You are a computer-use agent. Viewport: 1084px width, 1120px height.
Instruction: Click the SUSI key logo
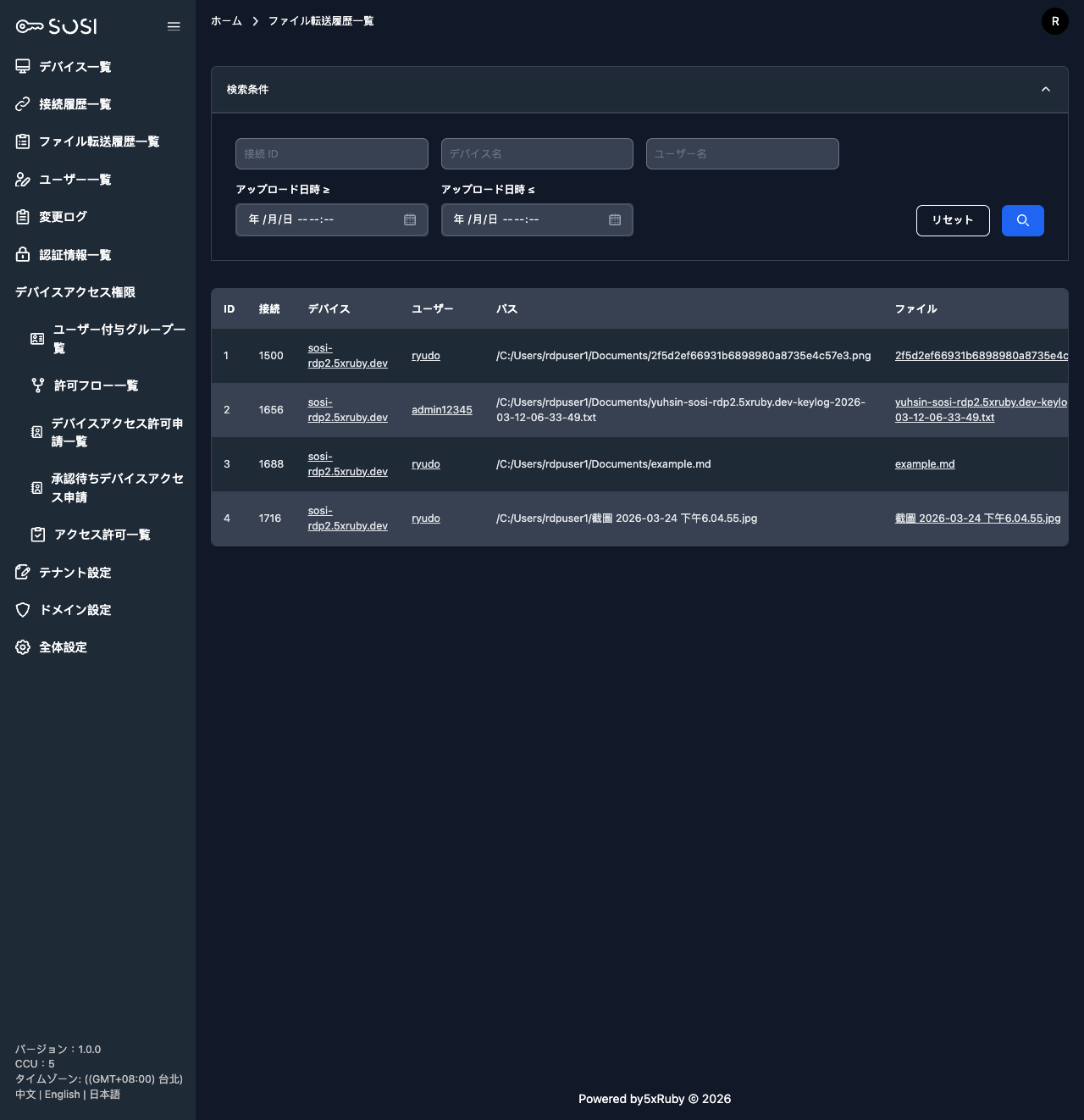(x=56, y=26)
